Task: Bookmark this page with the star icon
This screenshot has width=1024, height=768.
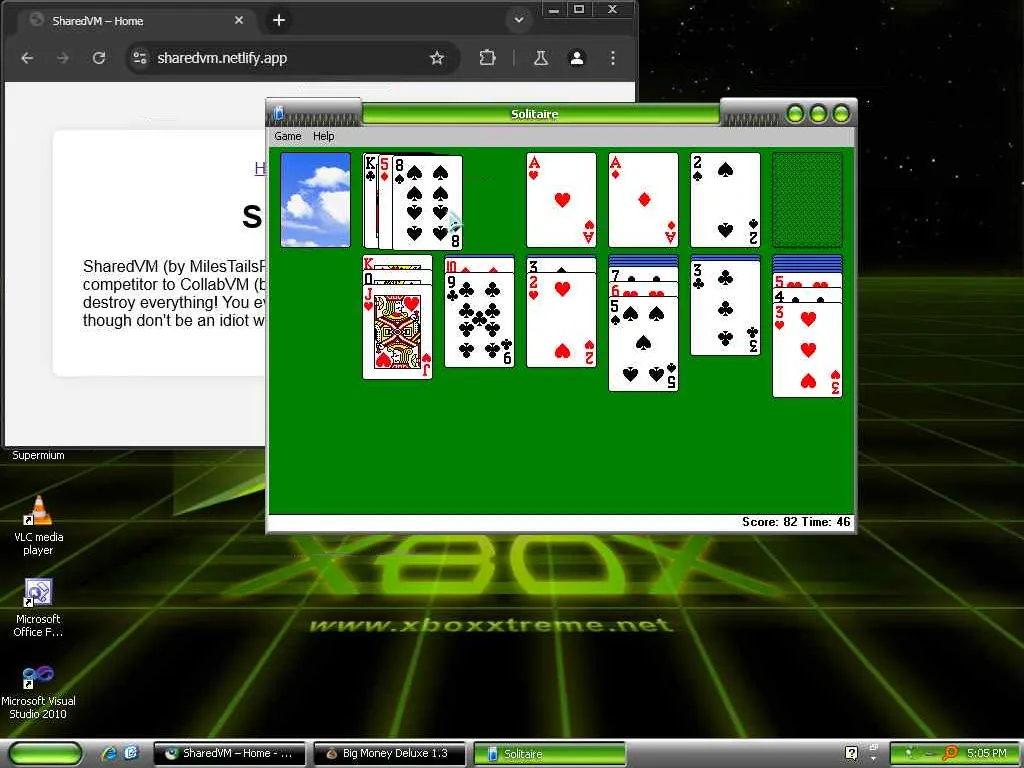Action: 437,58
